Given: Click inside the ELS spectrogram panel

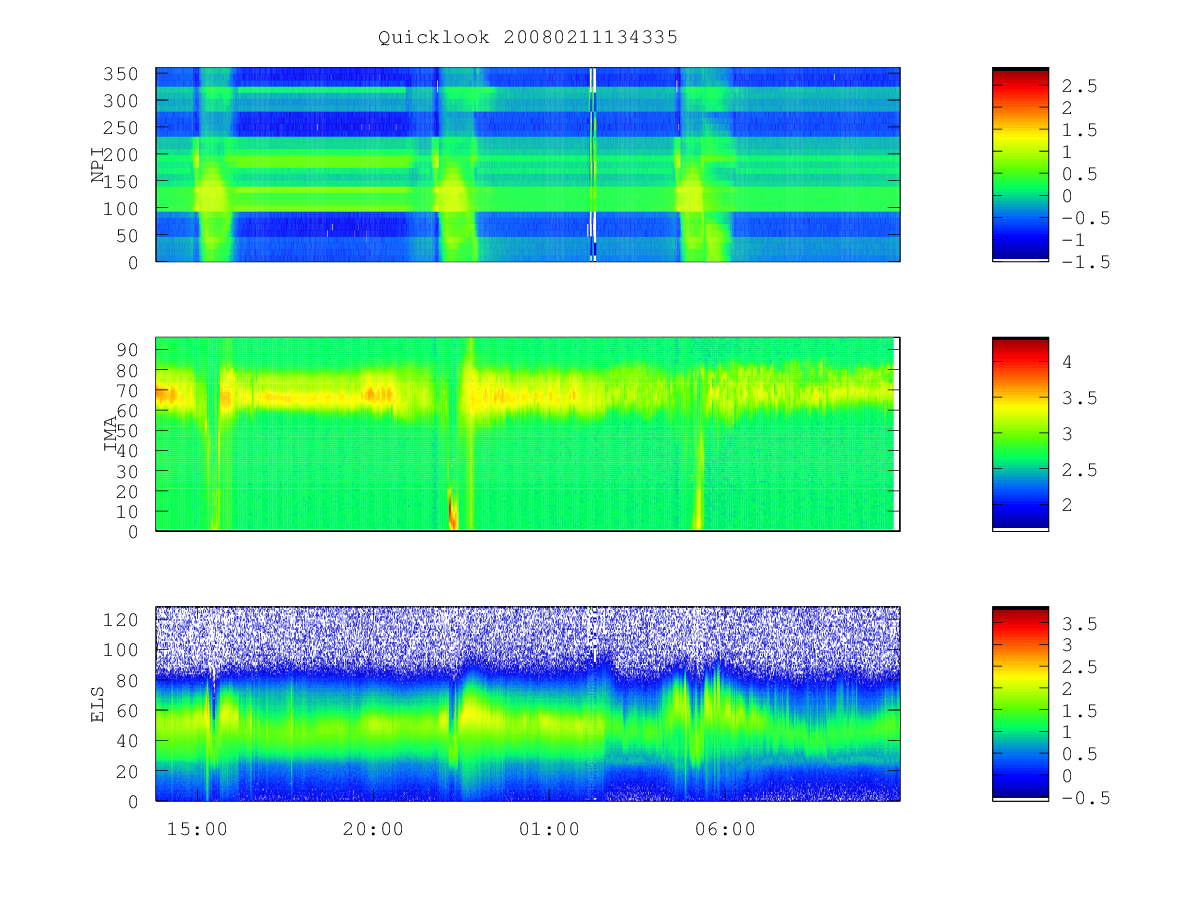Looking at the screenshot, I should tap(528, 704).
